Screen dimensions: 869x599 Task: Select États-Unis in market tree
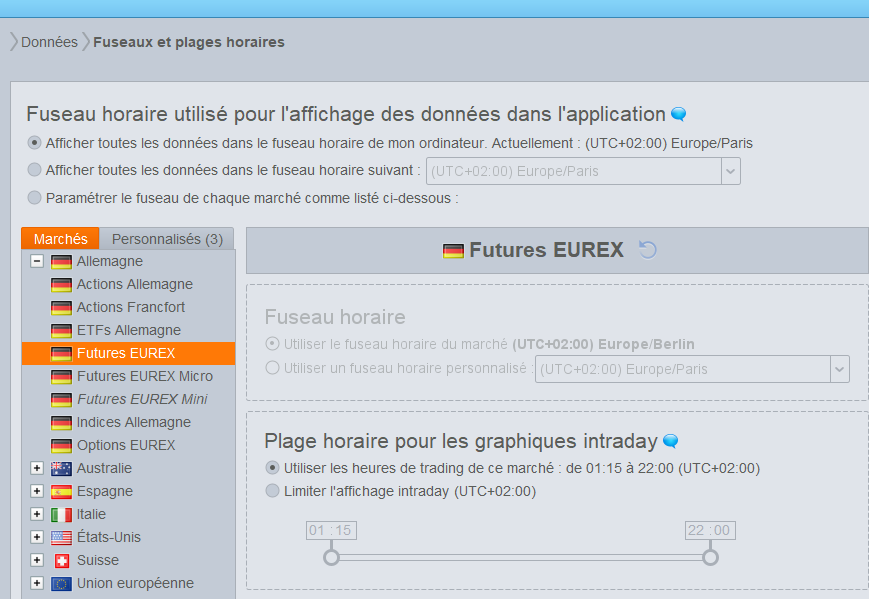tap(109, 537)
